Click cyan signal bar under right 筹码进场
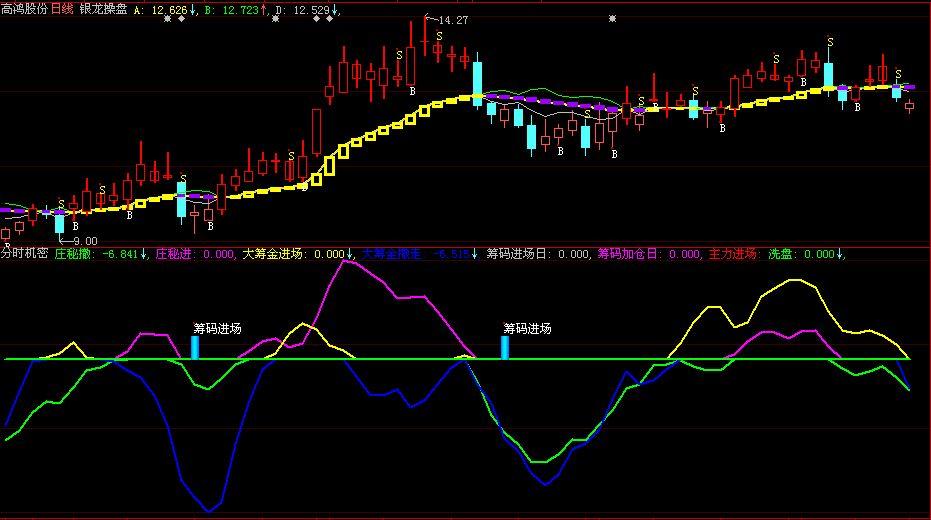Viewport: 931px width, 520px height. (505, 347)
